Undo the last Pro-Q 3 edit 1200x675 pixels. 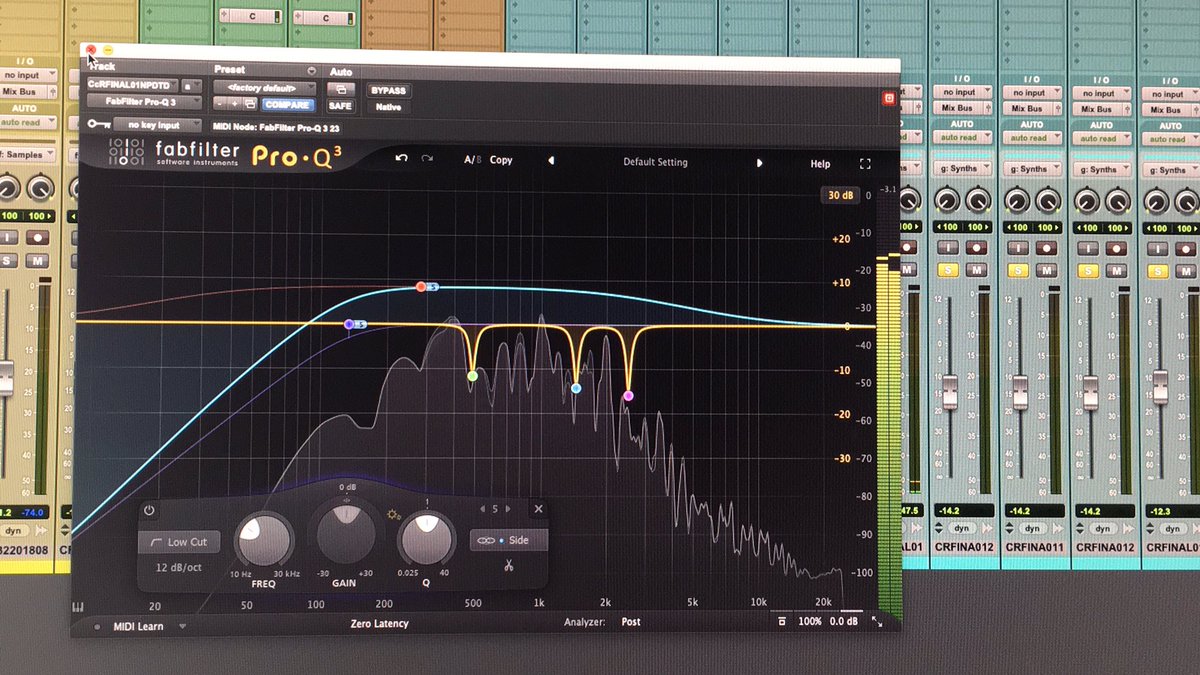pos(401,159)
